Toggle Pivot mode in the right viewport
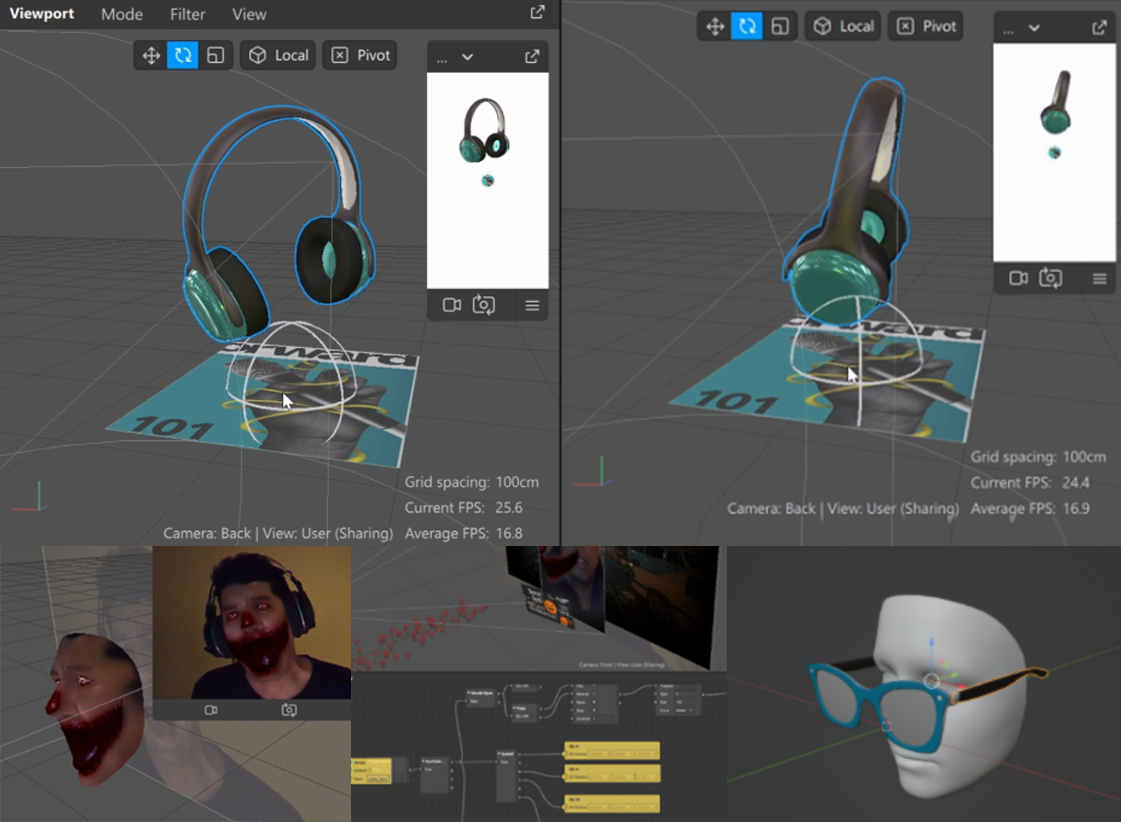 (926, 26)
